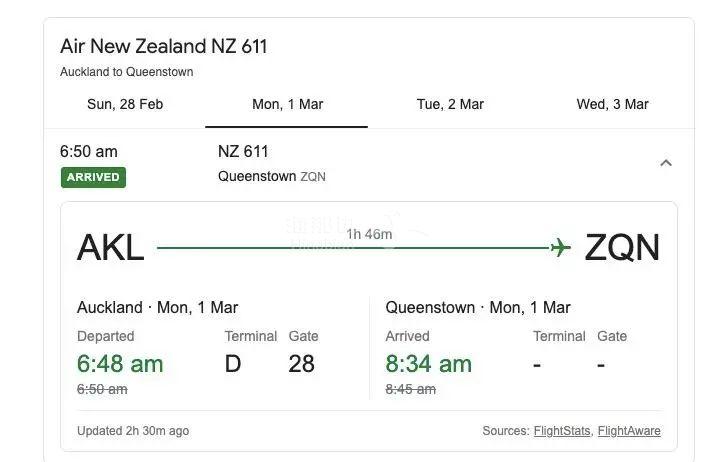The height and width of the screenshot is (462, 719).
Task: Click the ZQN destination airport code
Action: tap(622, 248)
